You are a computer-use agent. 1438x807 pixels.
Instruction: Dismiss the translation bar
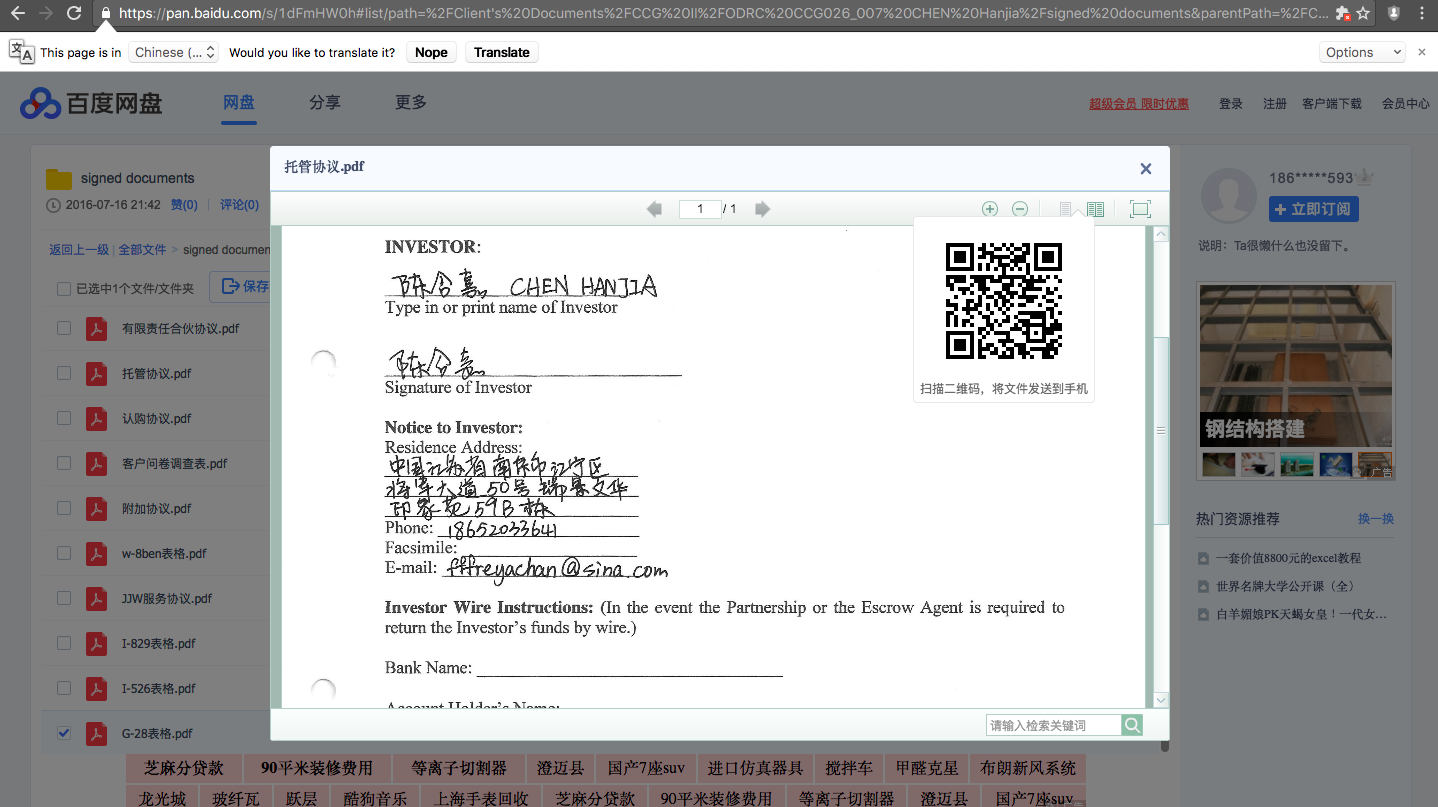pos(1422,52)
